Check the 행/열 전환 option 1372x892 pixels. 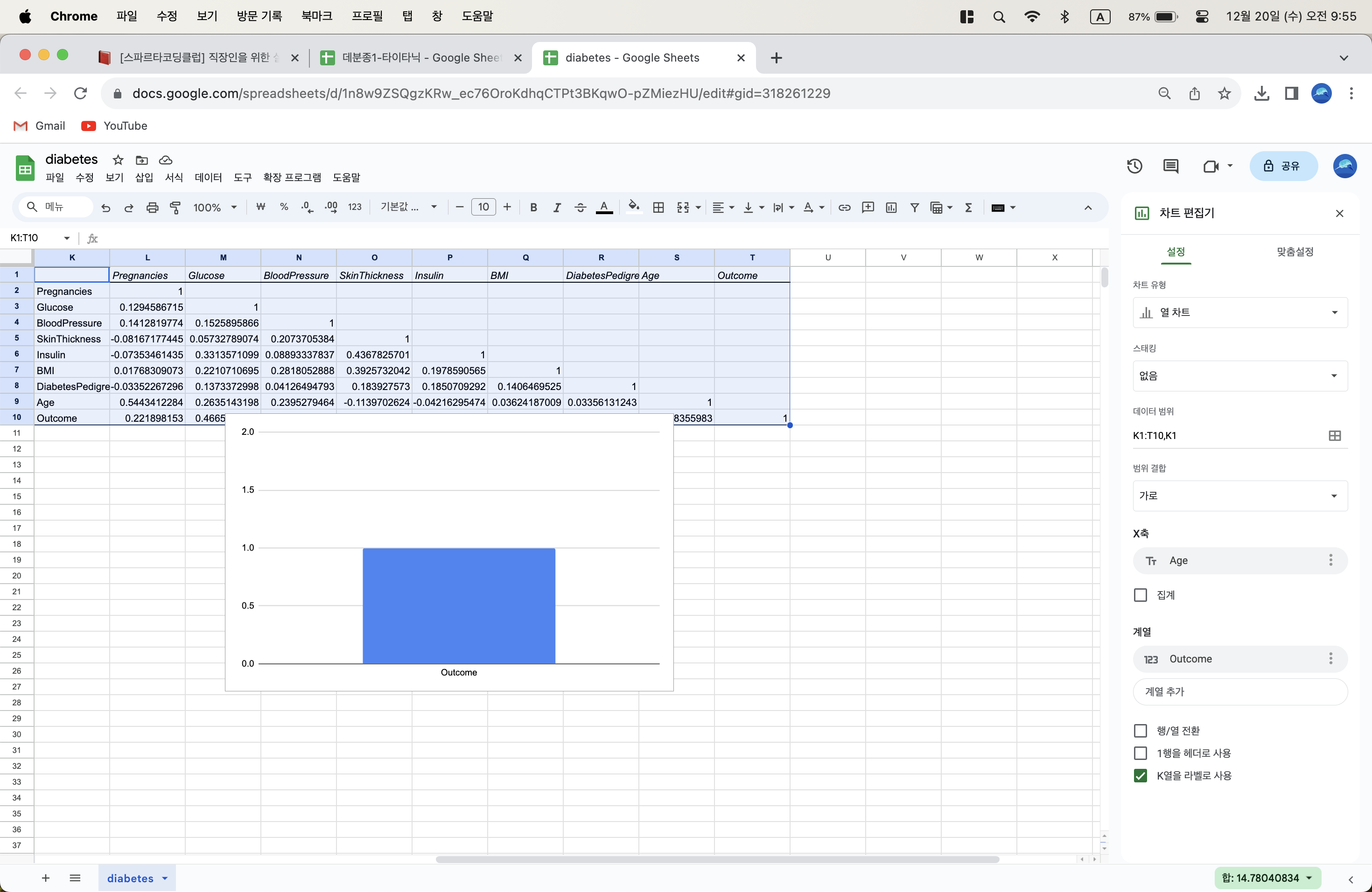(x=1140, y=731)
